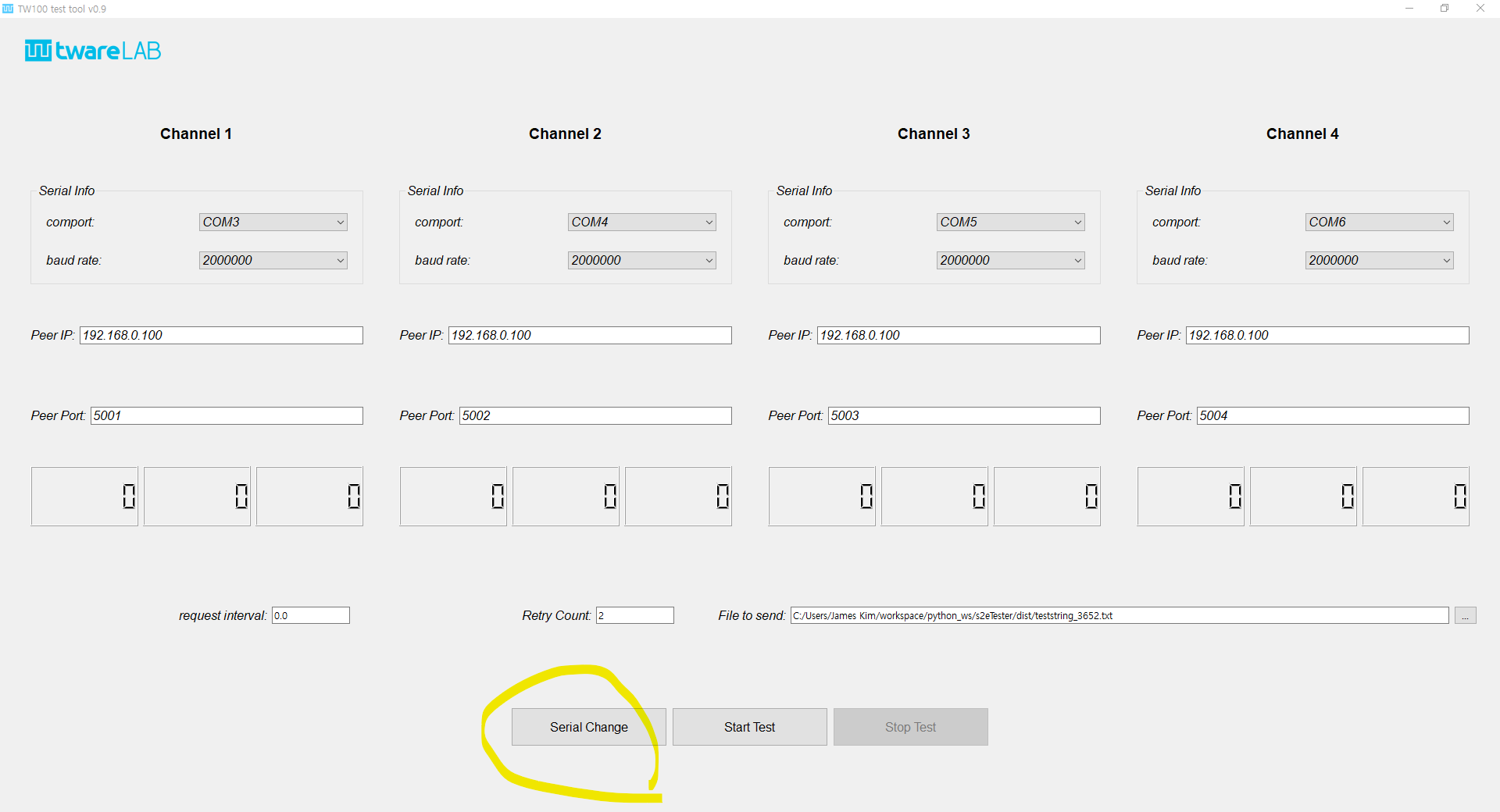Click Channel 2 second LCD counter
Viewport: 1500px width, 812px height.
tap(566, 497)
